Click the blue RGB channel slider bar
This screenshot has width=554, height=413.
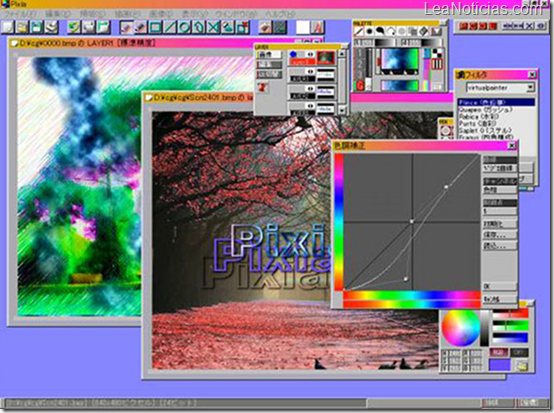510,337
